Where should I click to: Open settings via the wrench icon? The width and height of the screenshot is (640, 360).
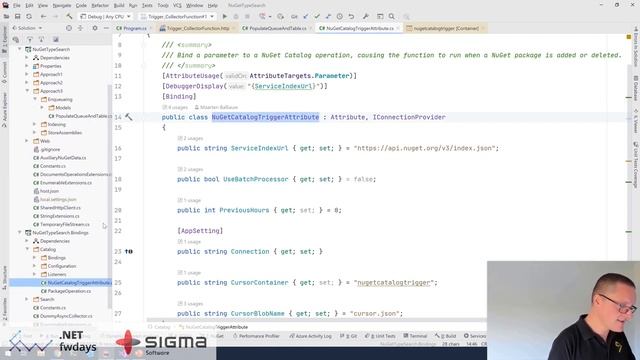[x=365, y=16]
